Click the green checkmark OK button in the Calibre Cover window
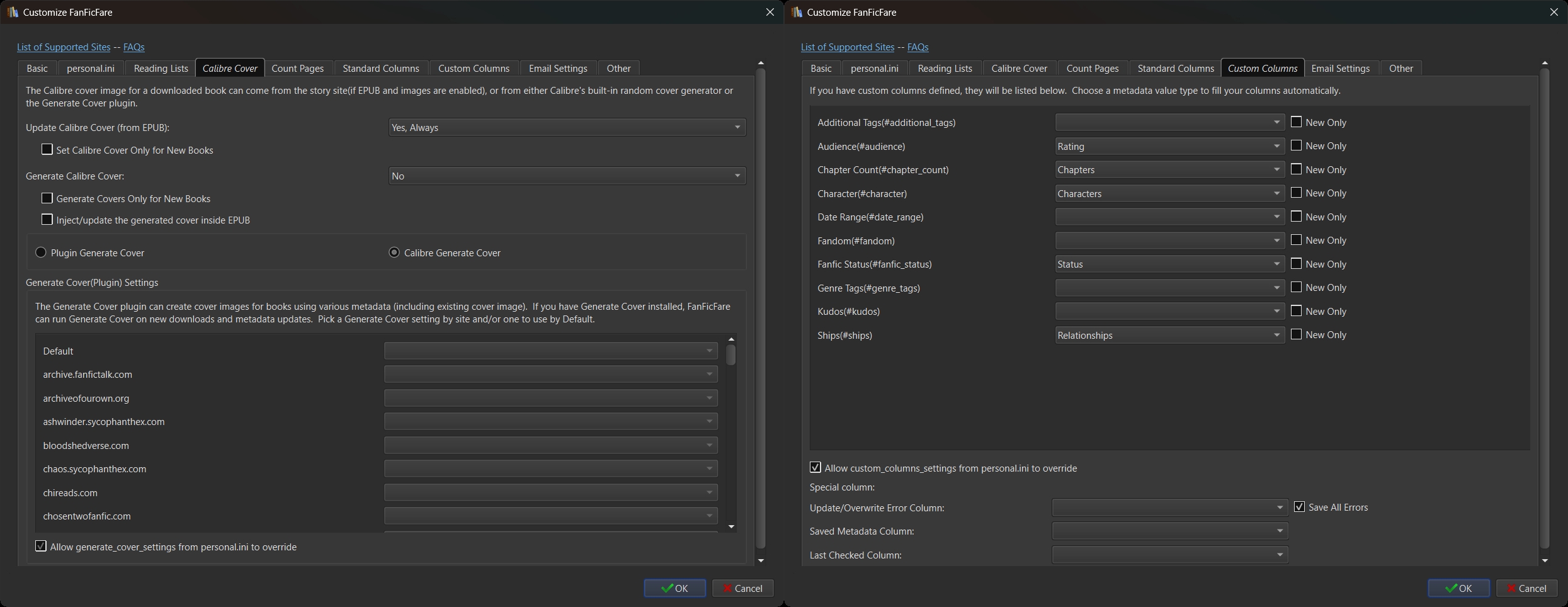The width and height of the screenshot is (1568, 607). pyautogui.click(x=674, y=588)
